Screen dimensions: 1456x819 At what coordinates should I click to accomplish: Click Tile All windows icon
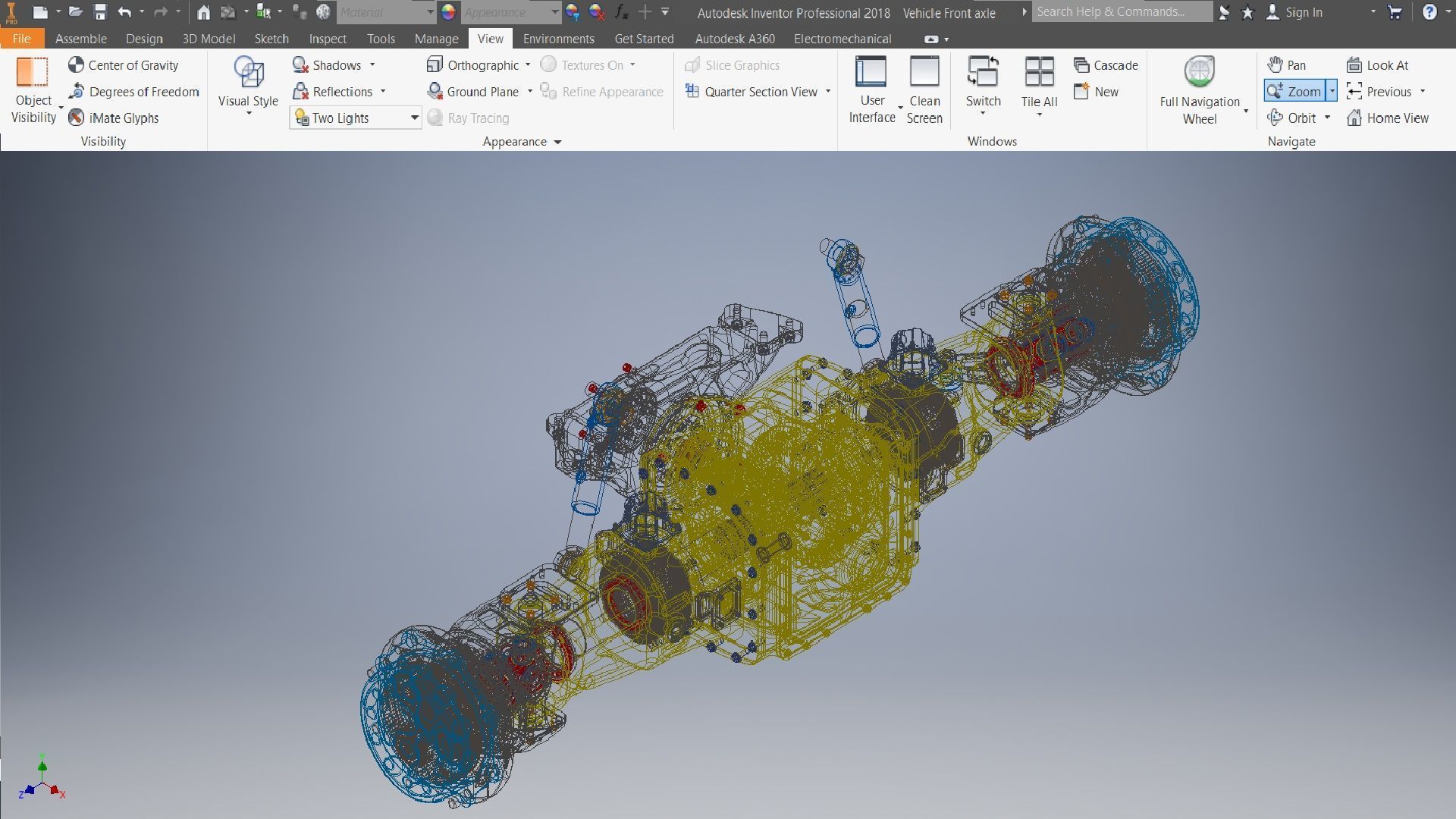(1039, 73)
